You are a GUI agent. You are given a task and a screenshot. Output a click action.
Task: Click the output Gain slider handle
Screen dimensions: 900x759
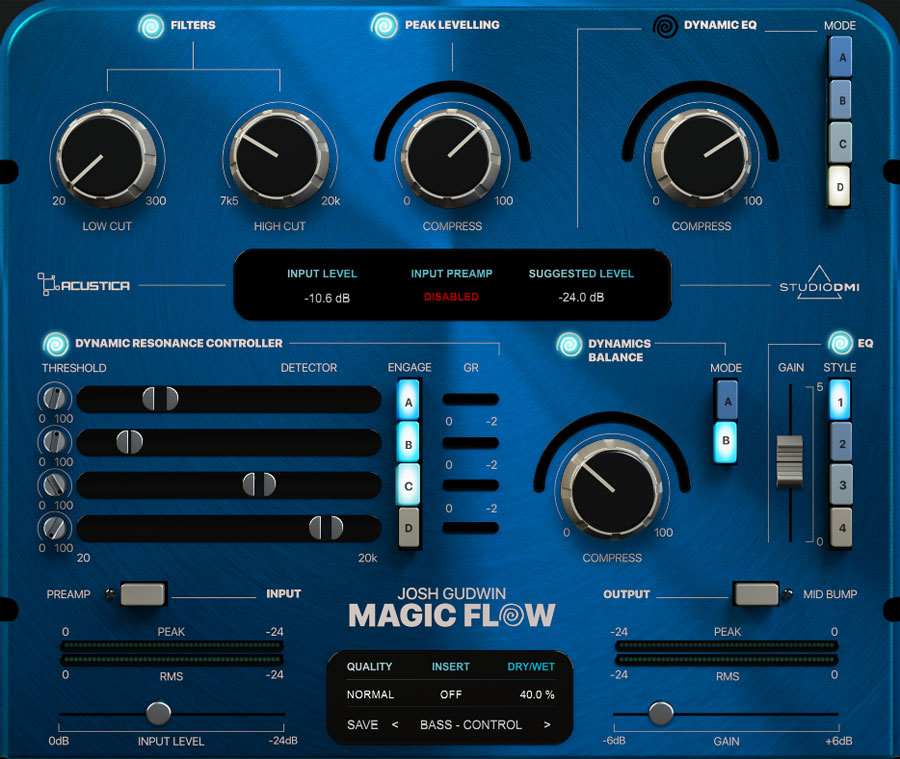(x=661, y=714)
